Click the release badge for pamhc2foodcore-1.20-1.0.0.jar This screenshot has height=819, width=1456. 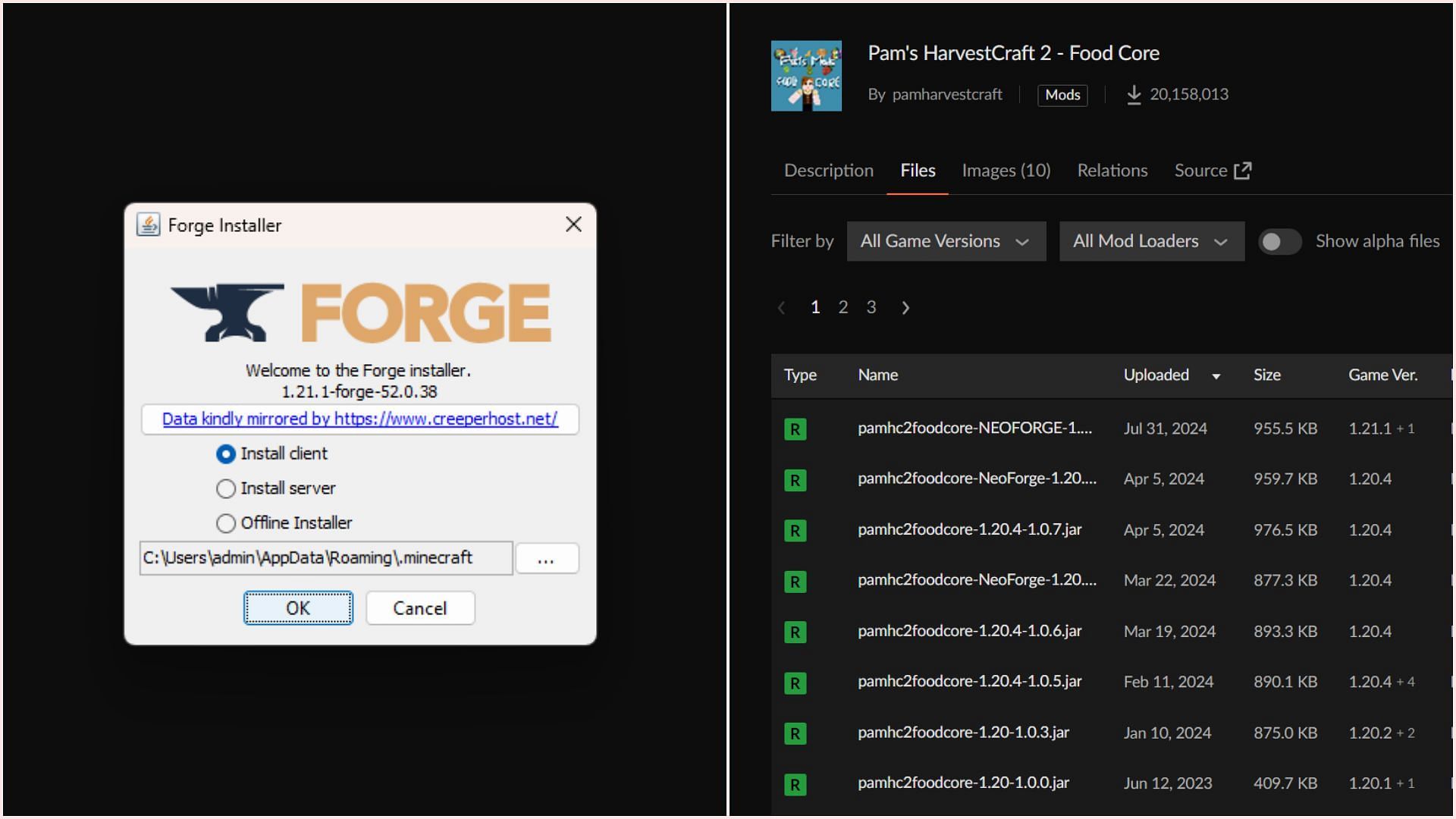point(795,784)
